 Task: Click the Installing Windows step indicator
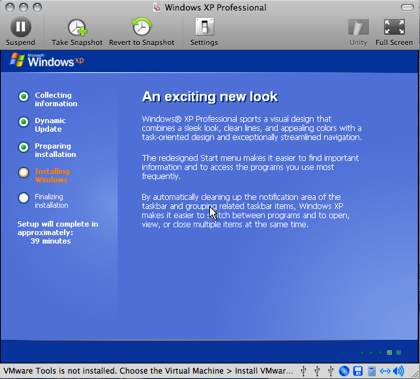(23, 172)
